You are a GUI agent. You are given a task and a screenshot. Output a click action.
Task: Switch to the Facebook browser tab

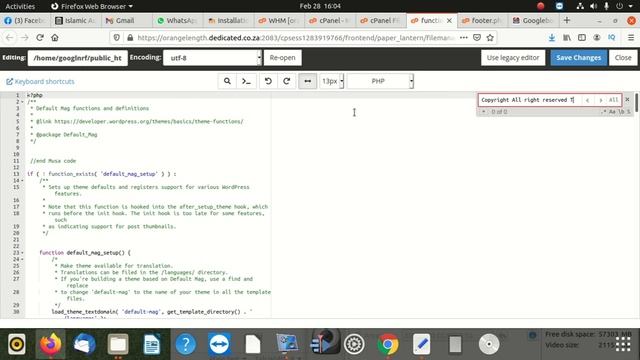click(25, 20)
